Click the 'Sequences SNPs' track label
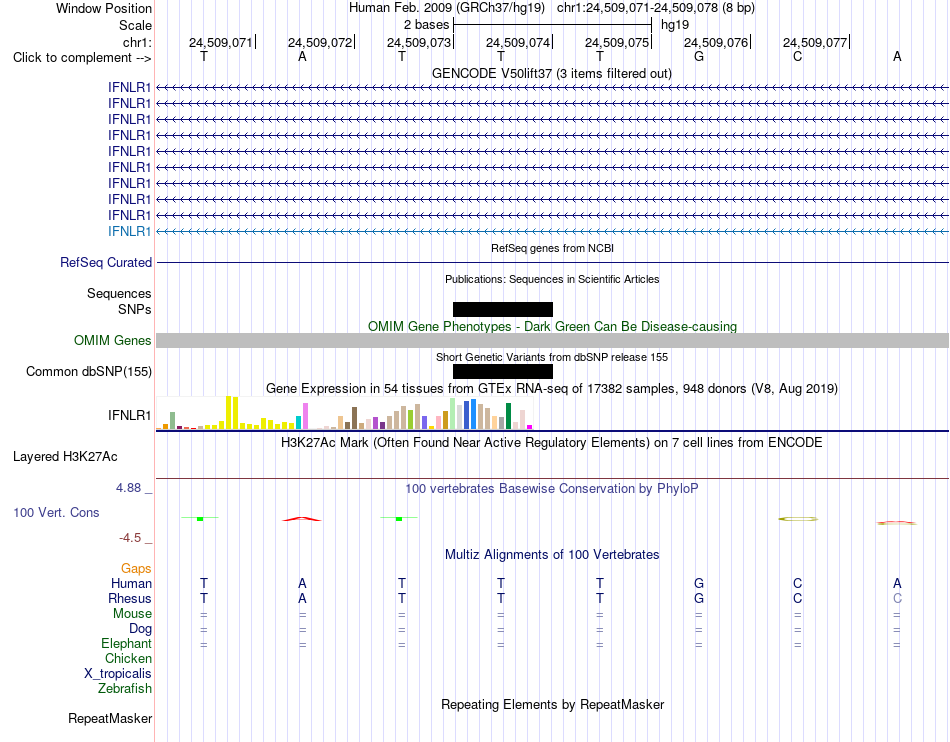950x742 pixels. coord(119,301)
